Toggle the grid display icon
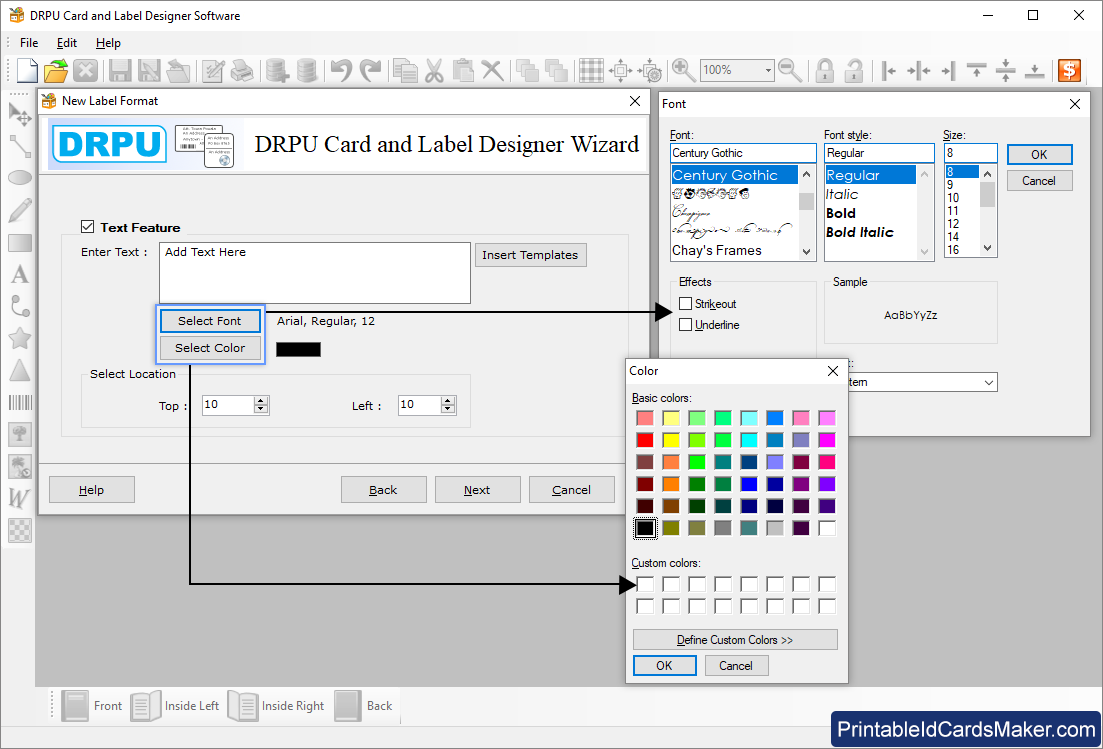 [591, 70]
